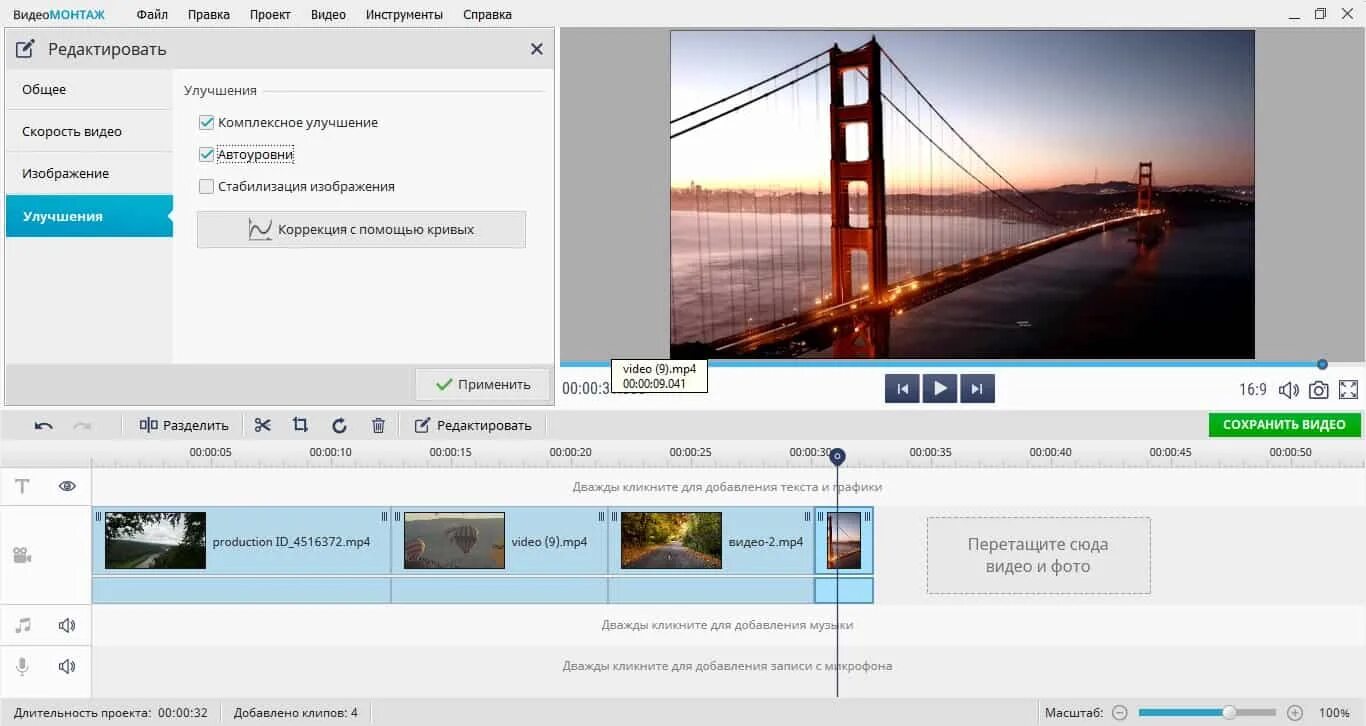Jump to next frame button

click(x=977, y=389)
